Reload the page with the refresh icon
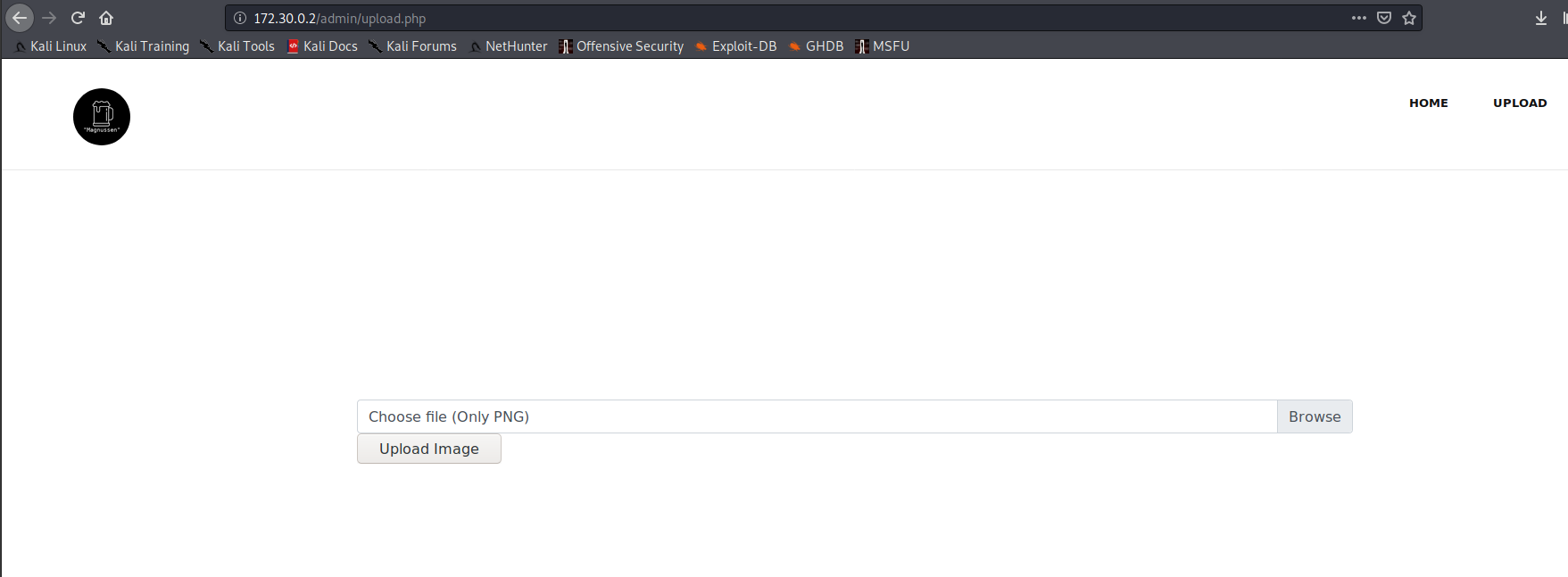Screen dimensions: 1568x577 [x=78, y=18]
